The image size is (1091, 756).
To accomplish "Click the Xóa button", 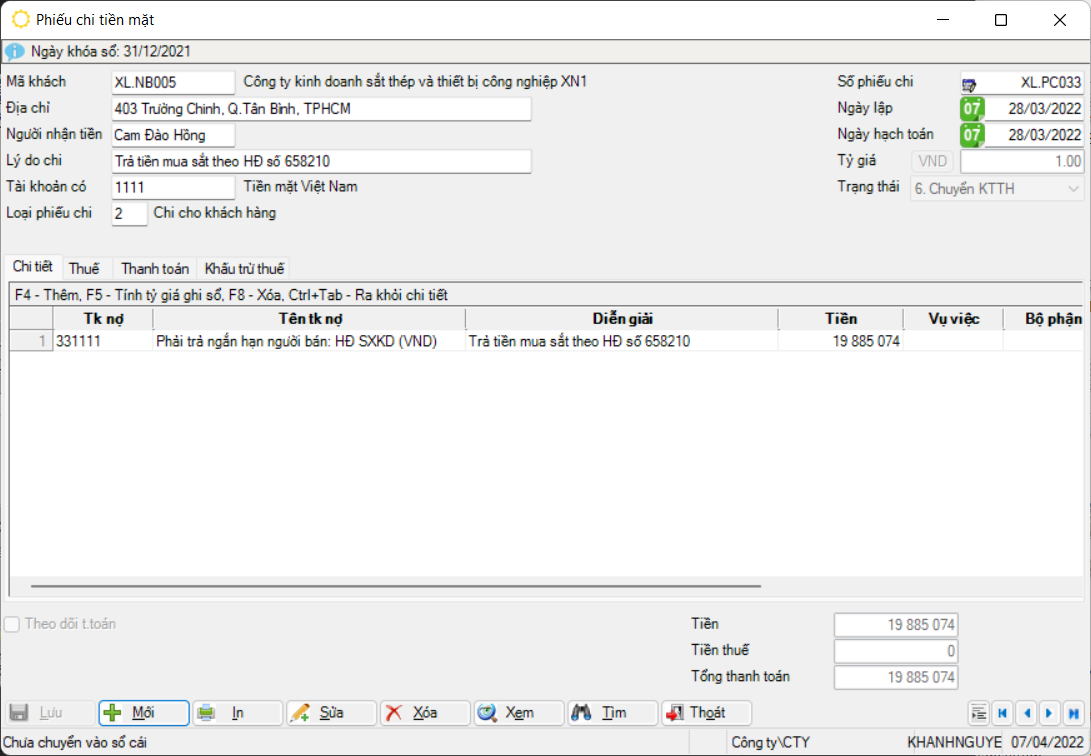I will click(424, 713).
